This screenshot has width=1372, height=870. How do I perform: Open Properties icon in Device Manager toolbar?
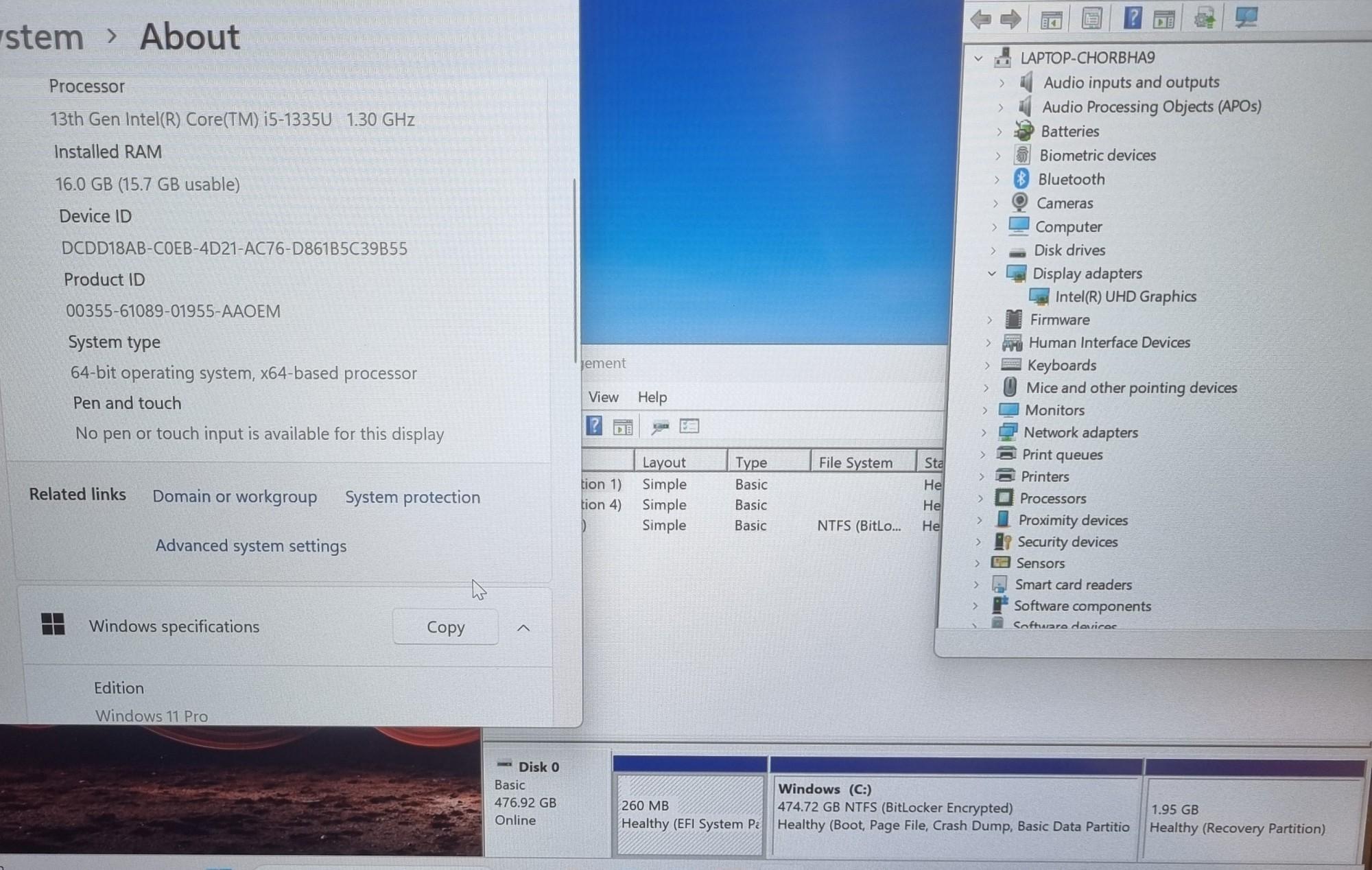1091,19
